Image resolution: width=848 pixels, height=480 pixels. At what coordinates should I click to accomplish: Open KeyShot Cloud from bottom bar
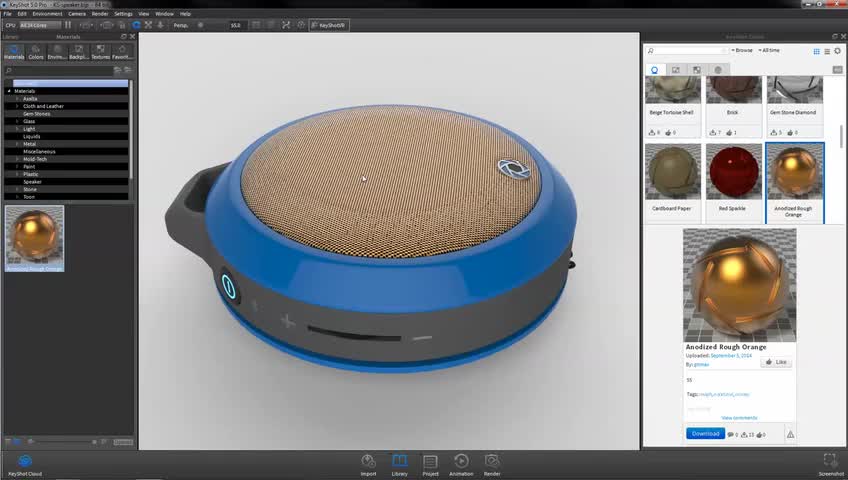tap(25, 464)
